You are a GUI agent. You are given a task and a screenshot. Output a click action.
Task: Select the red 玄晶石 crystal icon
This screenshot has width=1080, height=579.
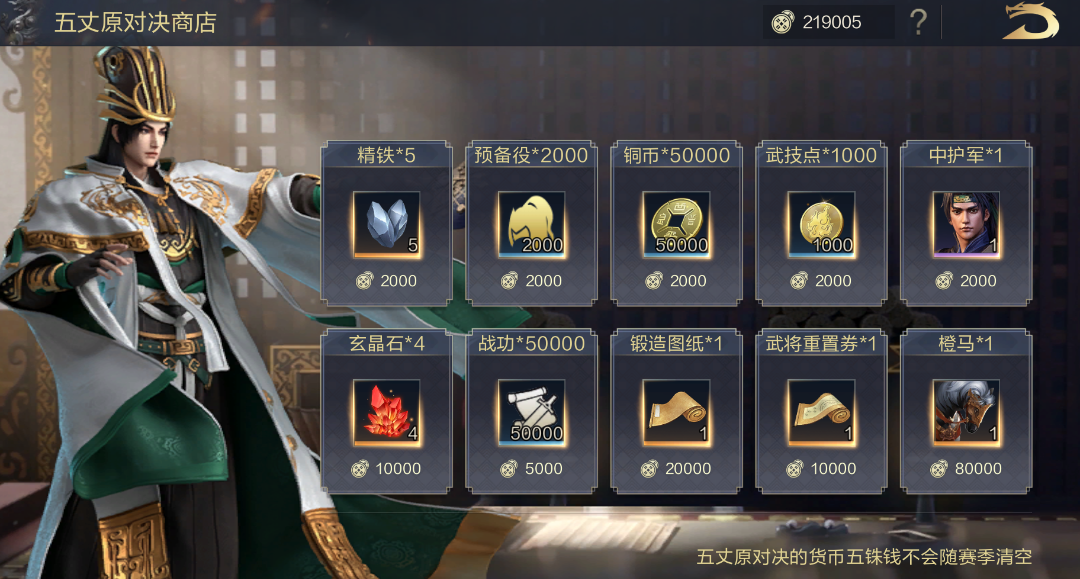pos(386,412)
